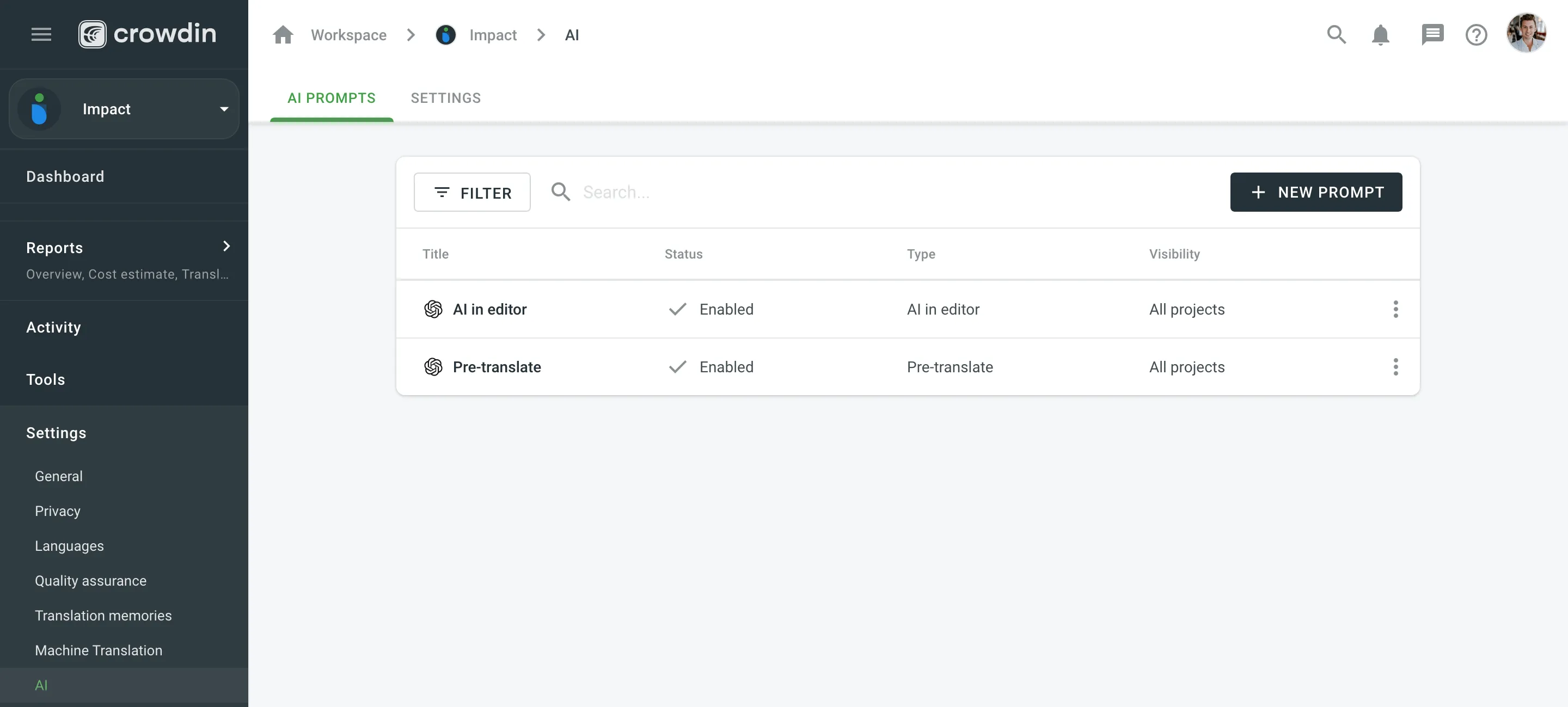Image resolution: width=1568 pixels, height=707 pixels.
Task: Open three-dot menu for Pre-translate row
Action: (x=1396, y=366)
